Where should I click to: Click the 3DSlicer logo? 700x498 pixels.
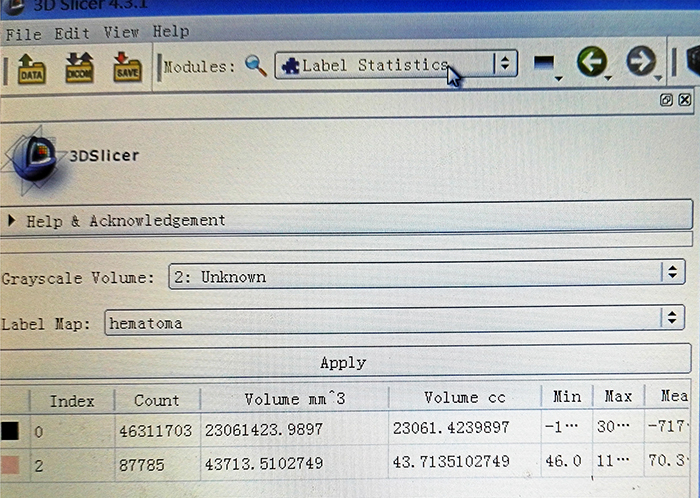(x=71, y=158)
